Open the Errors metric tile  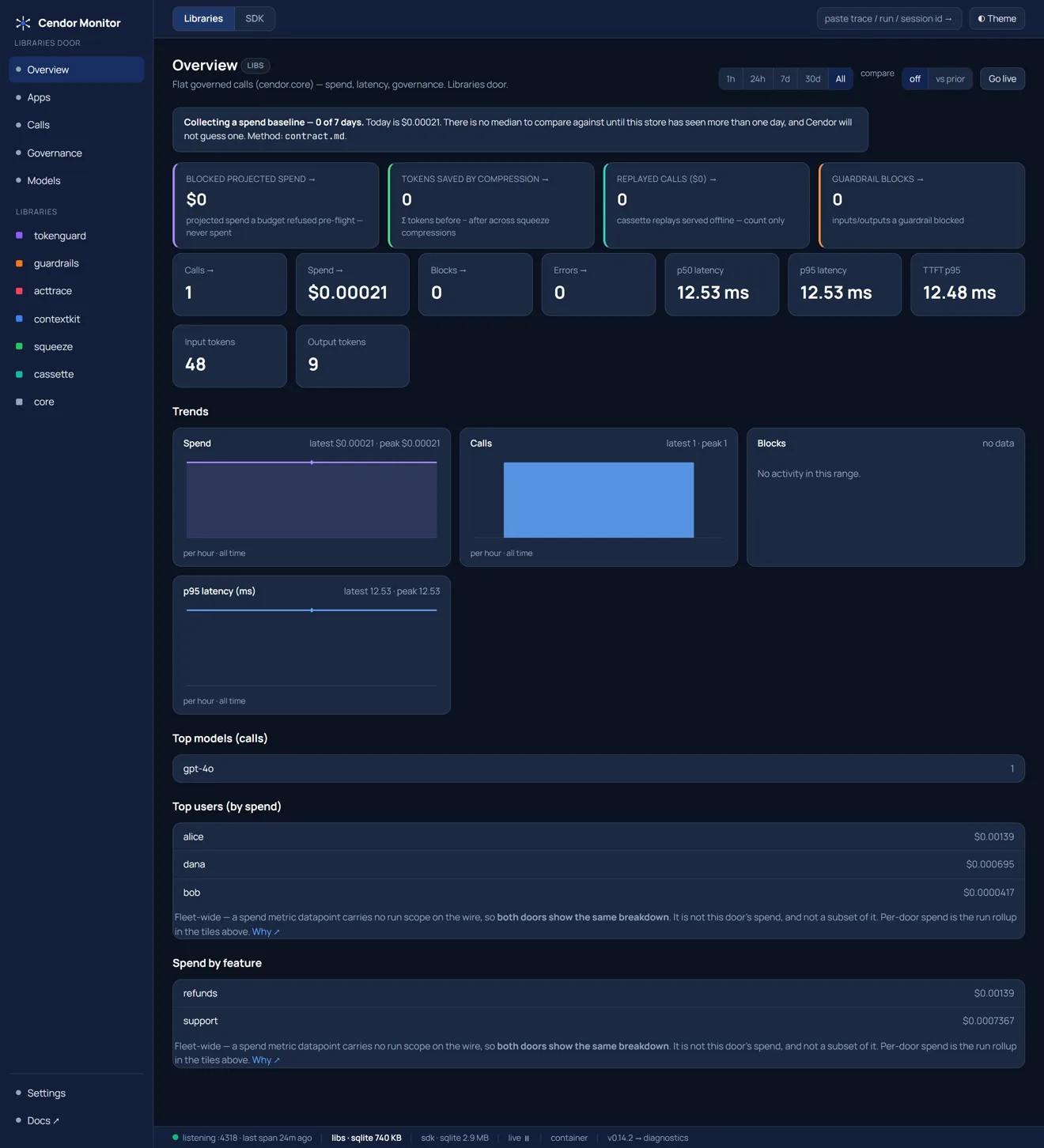(x=599, y=285)
